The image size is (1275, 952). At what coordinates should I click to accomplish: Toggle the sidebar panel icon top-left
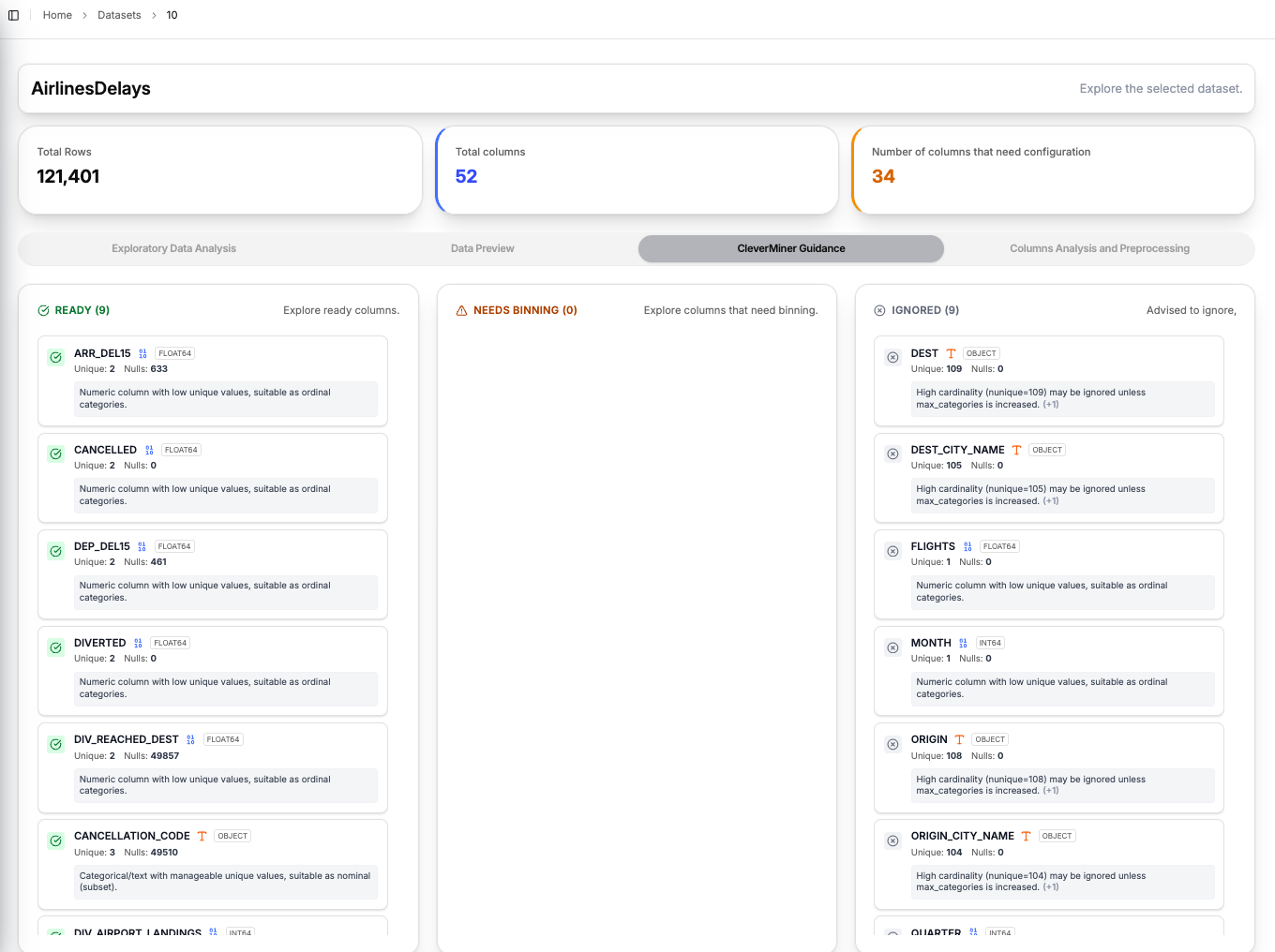(14, 15)
